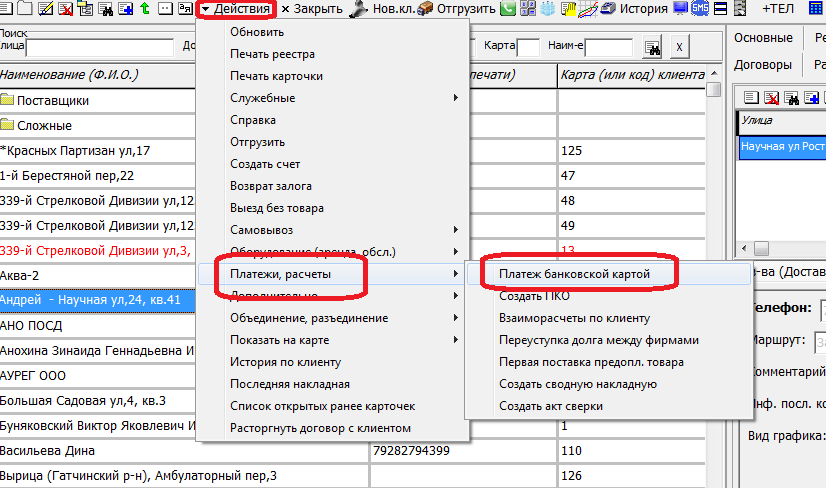The width and height of the screenshot is (826, 488).
Task: Click the green up arrow toolbar icon
Action: click(146, 9)
